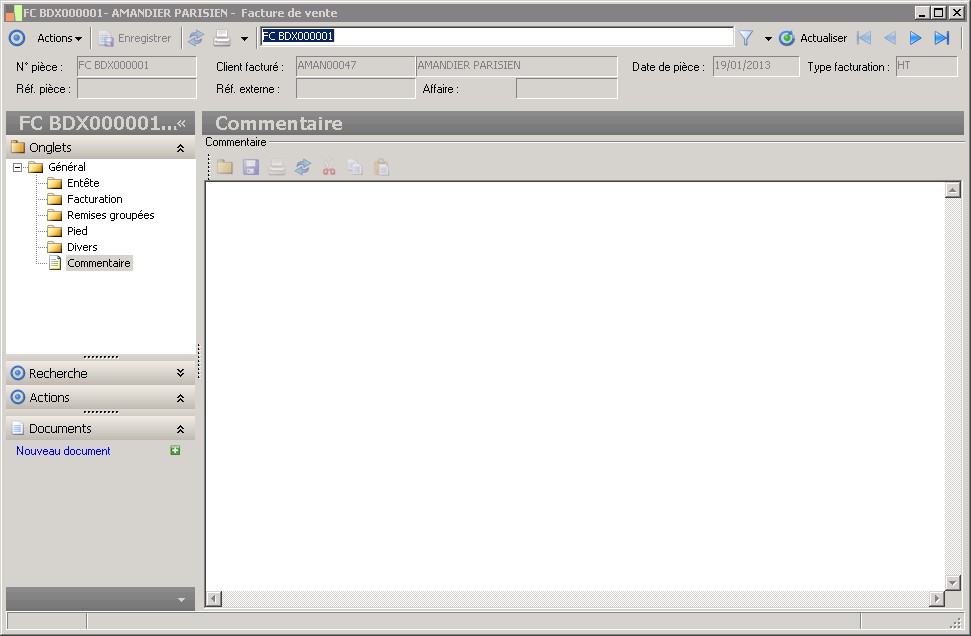The image size is (971, 636).
Task: Click the Réf. pièce field
Action: pyautogui.click(x=136, y=89)
